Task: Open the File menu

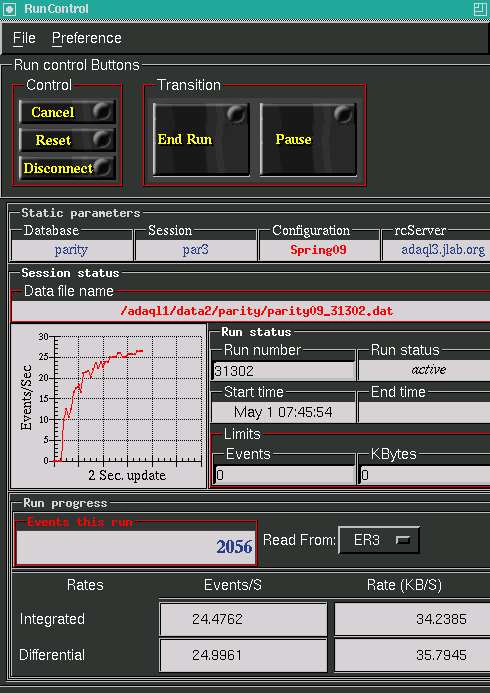Action: click(24, 38)
